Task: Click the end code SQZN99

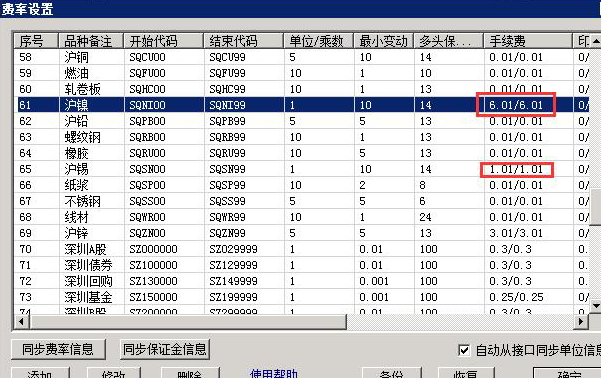Action: (227, 233)
